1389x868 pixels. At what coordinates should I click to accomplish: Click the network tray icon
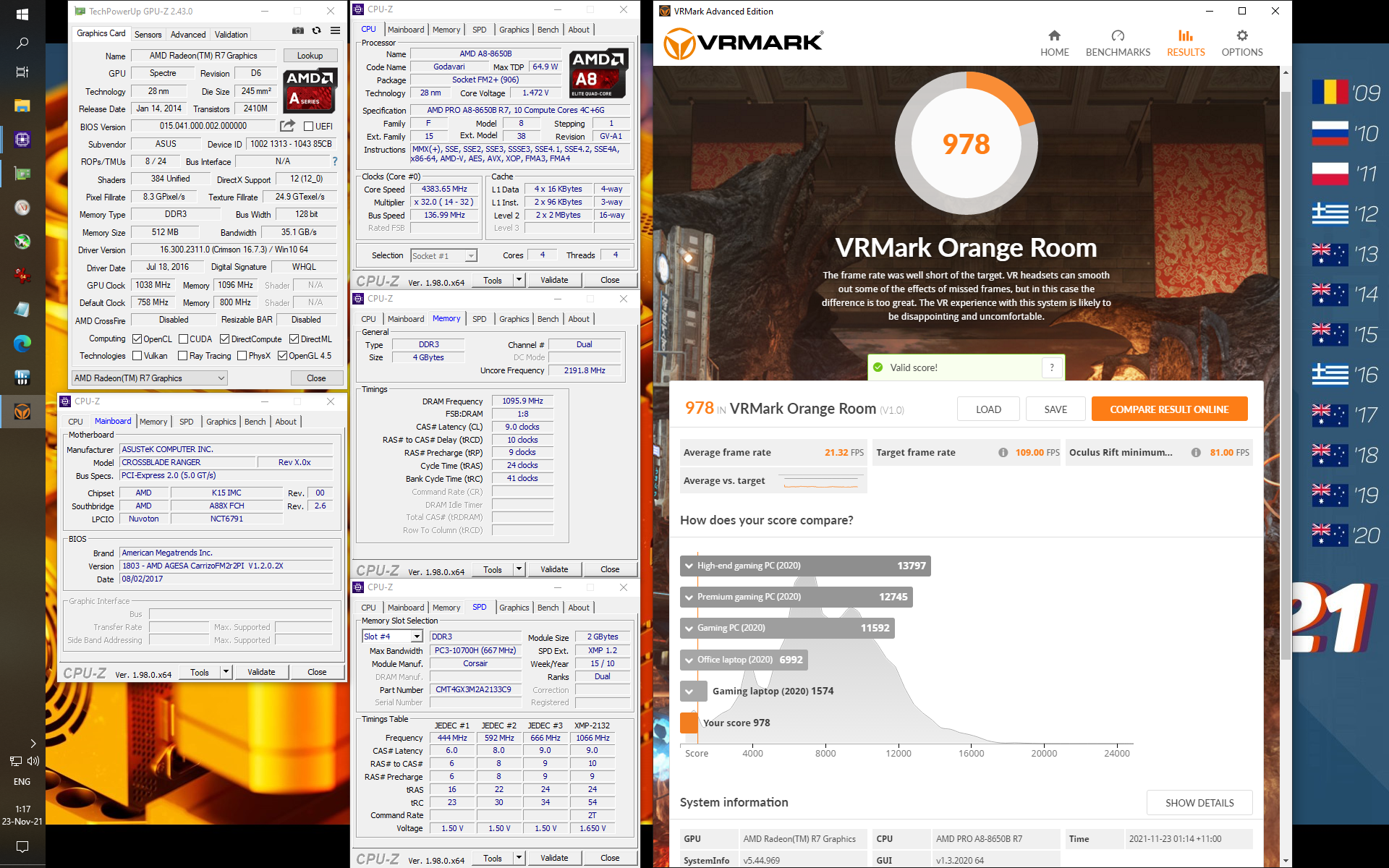15,761
